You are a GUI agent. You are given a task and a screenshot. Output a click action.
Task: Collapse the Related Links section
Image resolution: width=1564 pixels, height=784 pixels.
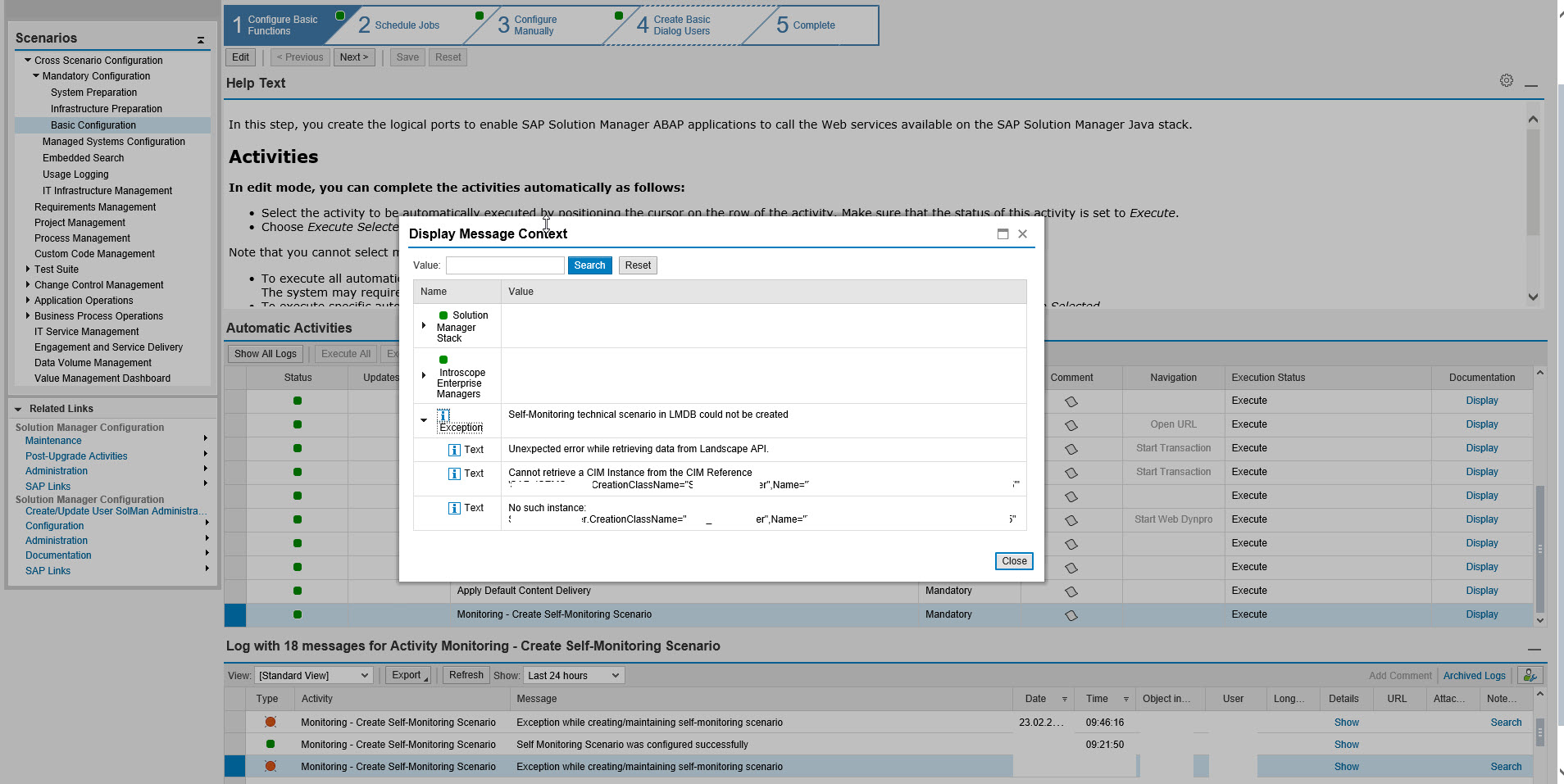point(18,409)
